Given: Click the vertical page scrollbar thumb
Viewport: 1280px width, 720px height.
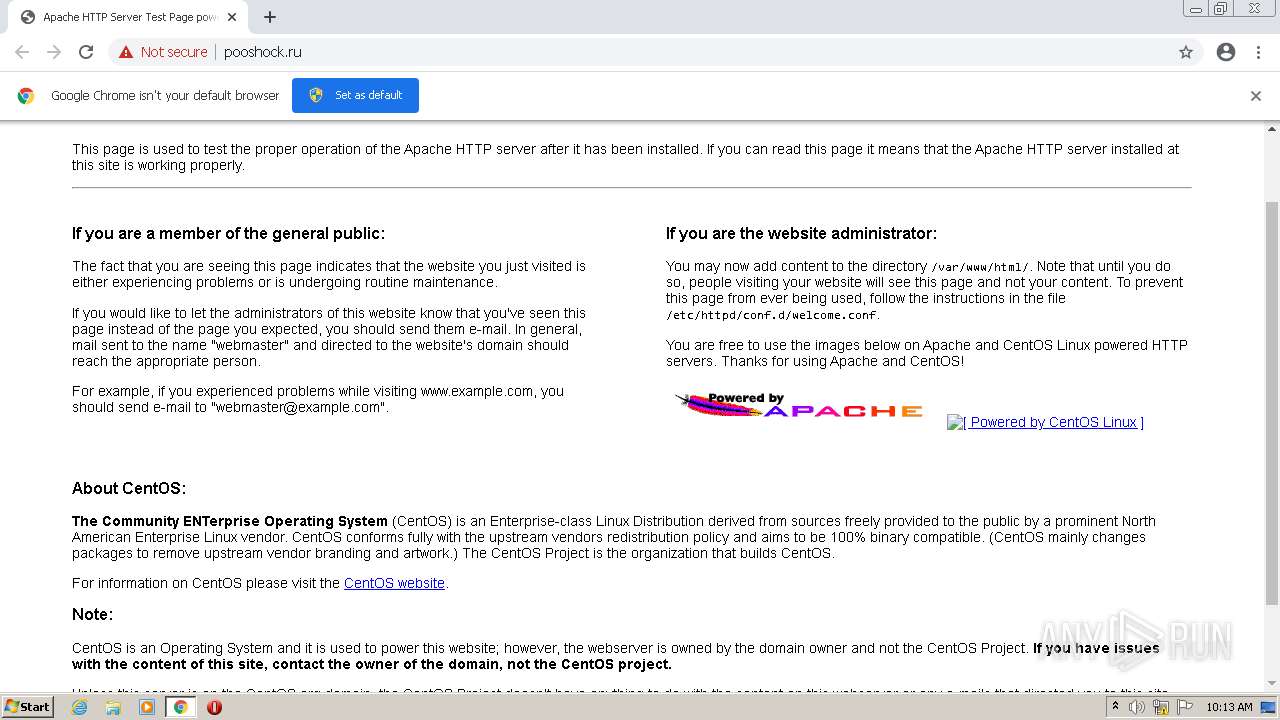Looking at the screenshot, I should pyautogui.click(x=1272, y=403).
